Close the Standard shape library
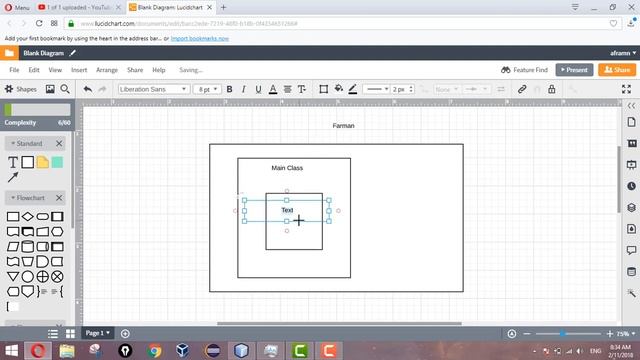This screenshot has height=360, width=640. click(59, 143)
